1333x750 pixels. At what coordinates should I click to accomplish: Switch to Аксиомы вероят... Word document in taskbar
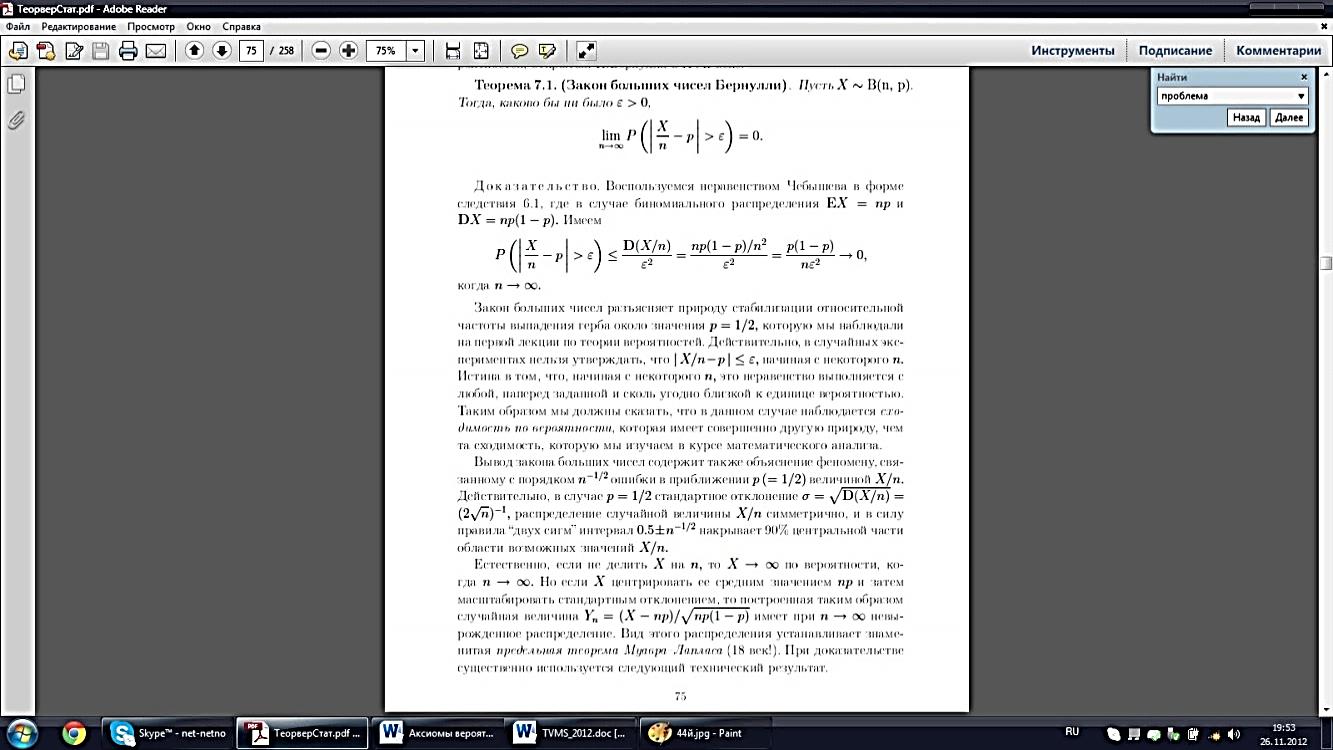436,733
